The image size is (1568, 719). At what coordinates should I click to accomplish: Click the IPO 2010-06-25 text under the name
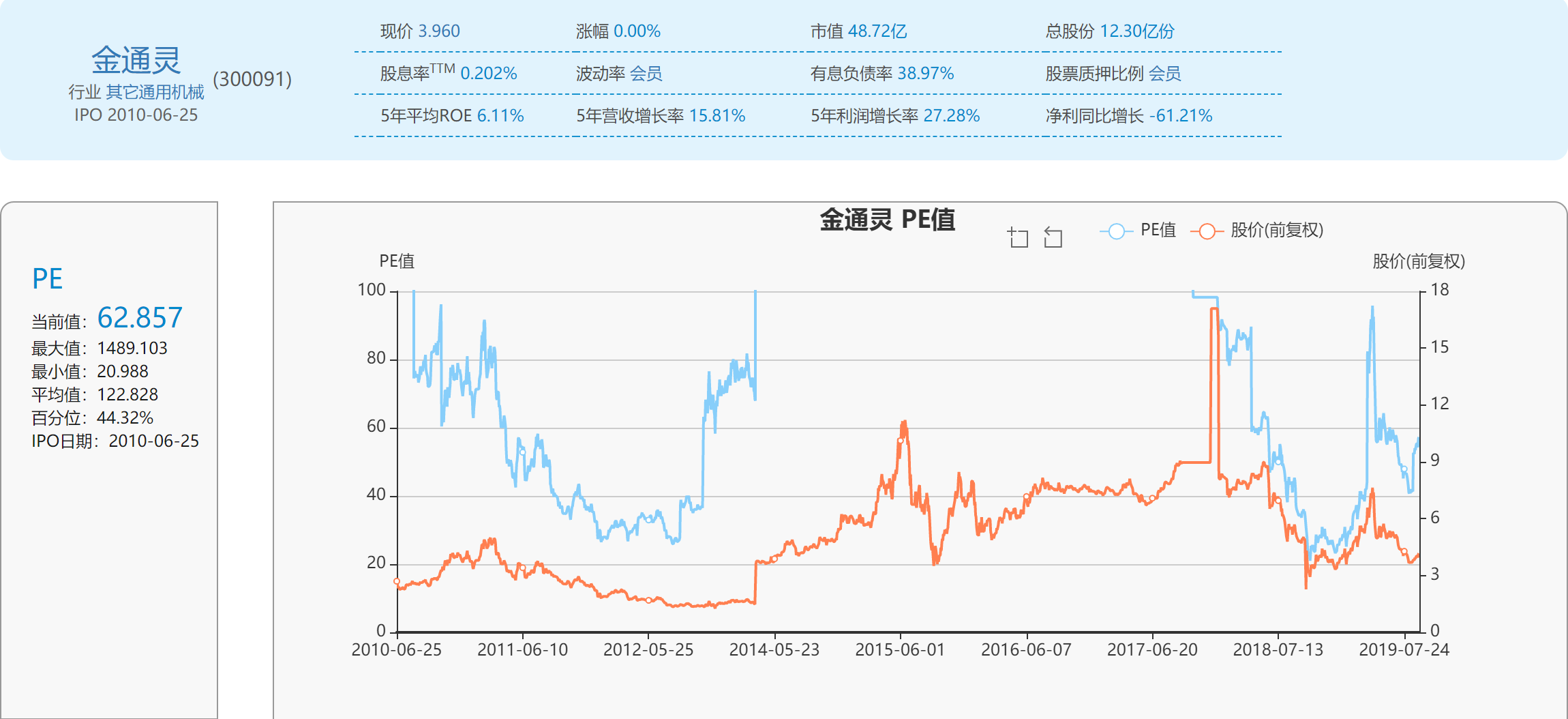(x=136, y=115)
